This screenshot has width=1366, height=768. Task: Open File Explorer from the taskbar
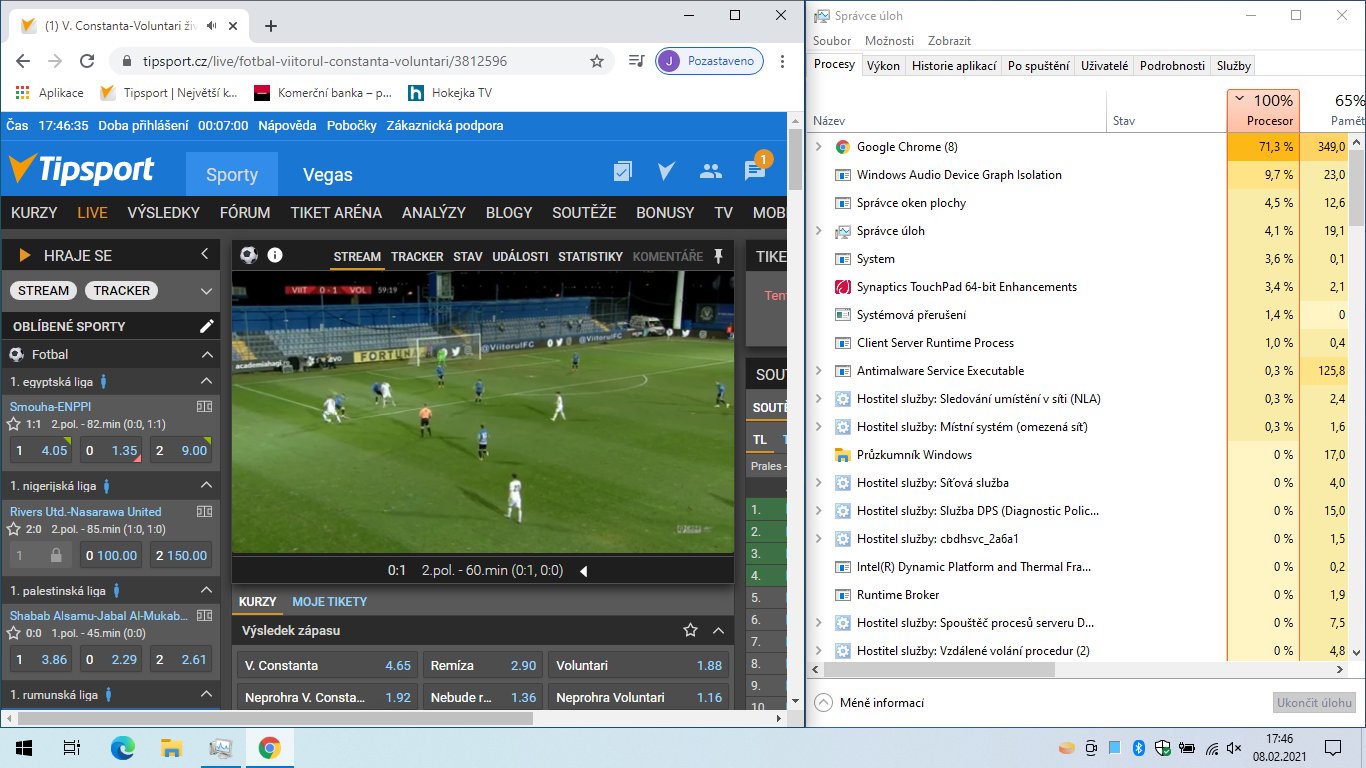[171, 748]
